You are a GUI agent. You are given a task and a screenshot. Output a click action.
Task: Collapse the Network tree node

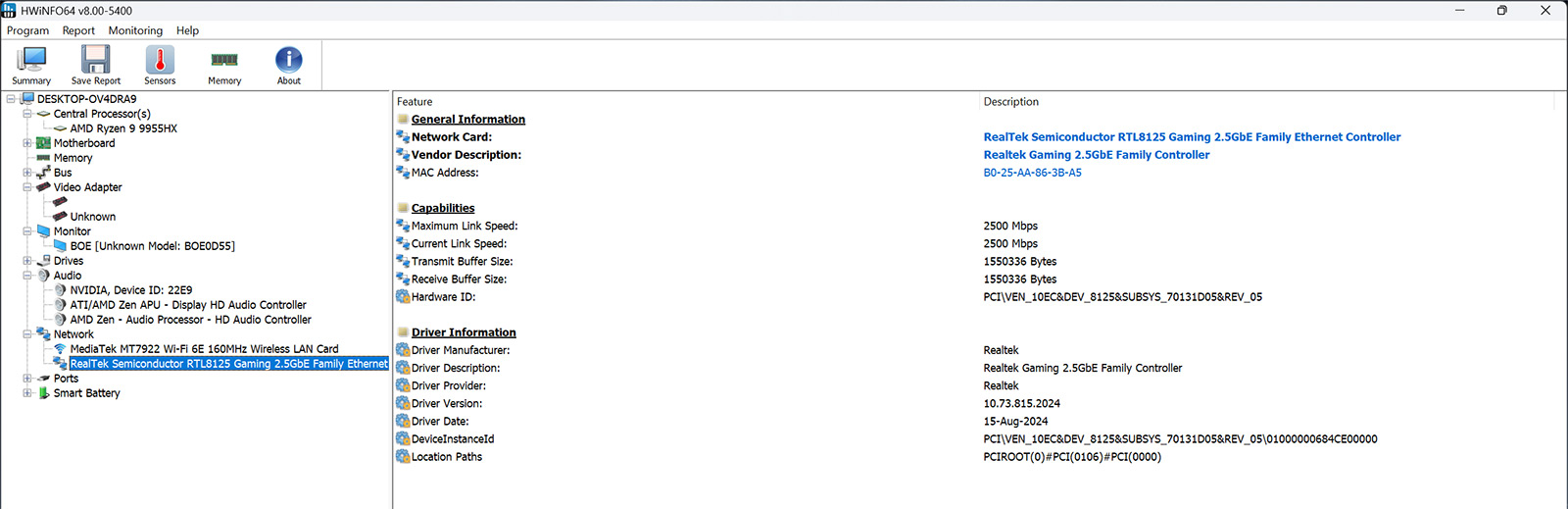(x=27, y=334)
